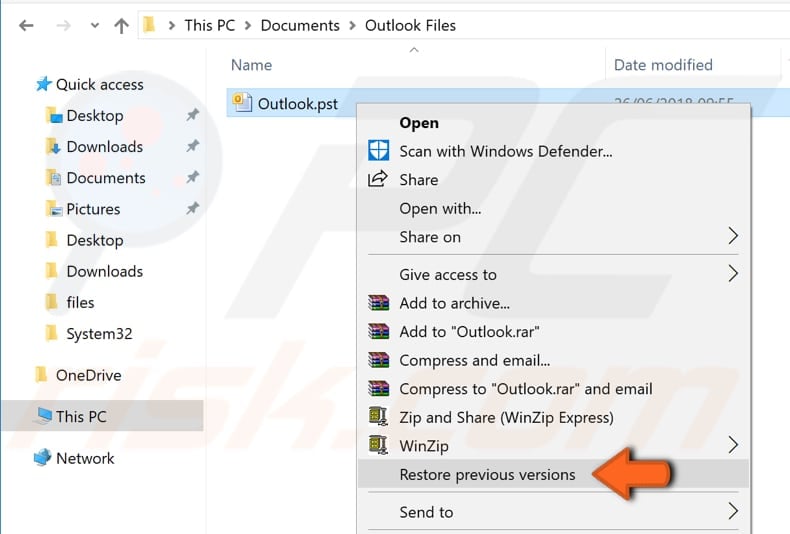Expand the Give access to submenu
790x534 pixels.
click(732, 274)
